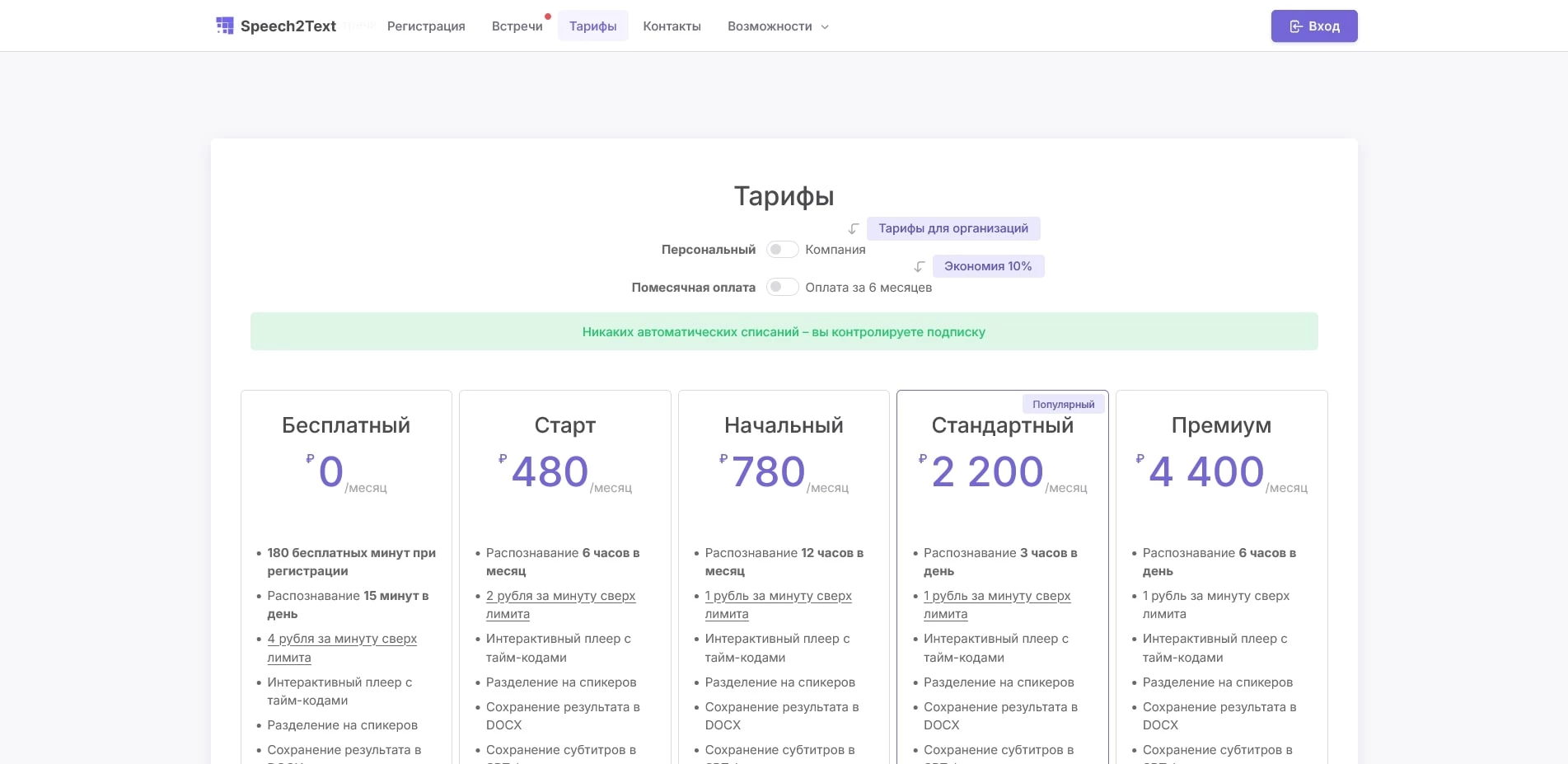Open the Регистрация page
1568x764 pixels.
426,26
